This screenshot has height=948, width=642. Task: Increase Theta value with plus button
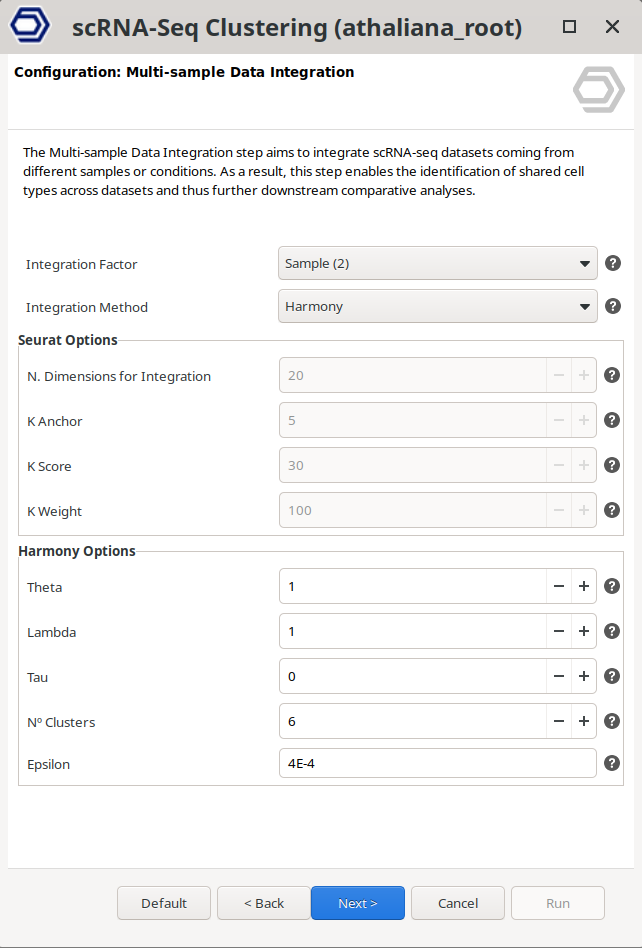(584, 587)
